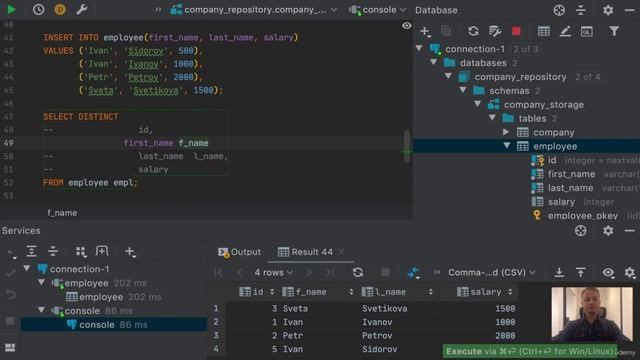Image resolution: width=640 pixels, height=360 pixels.
Task: Run the query with the green Execute button
Action: point(11,9)
